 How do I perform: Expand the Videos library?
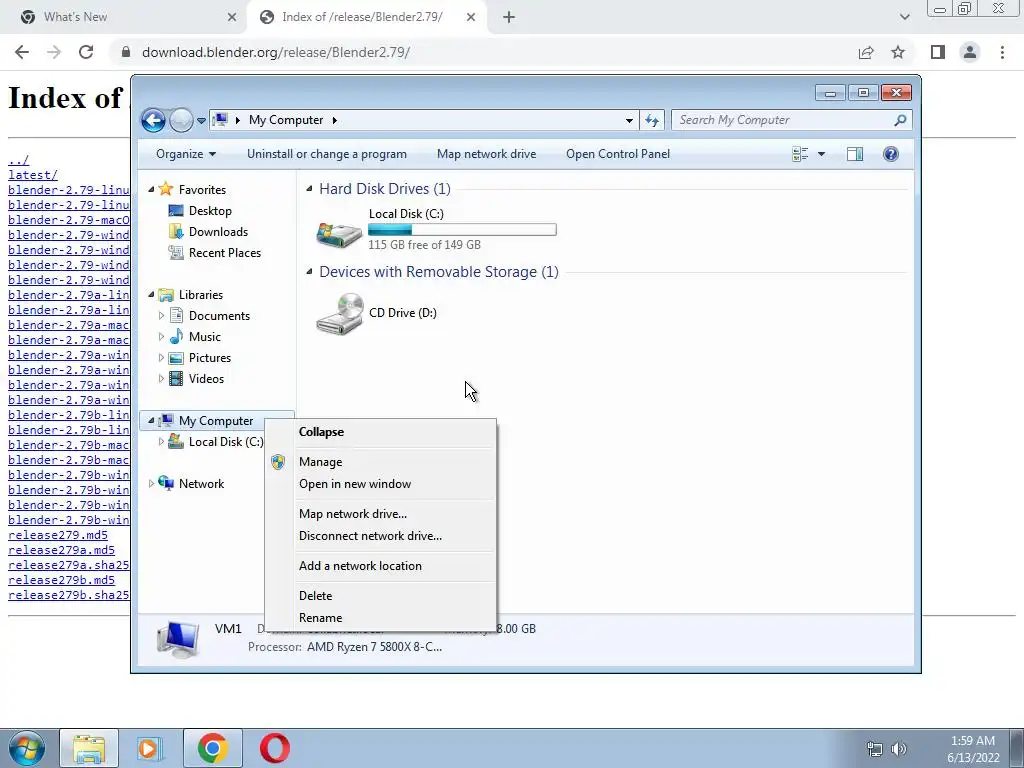point(161,379)
